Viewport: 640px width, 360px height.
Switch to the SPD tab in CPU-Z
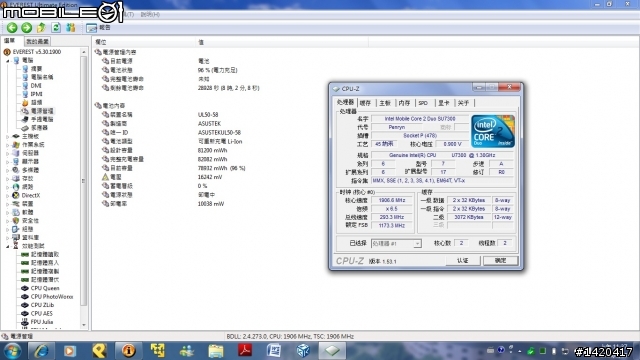point(423,103)
